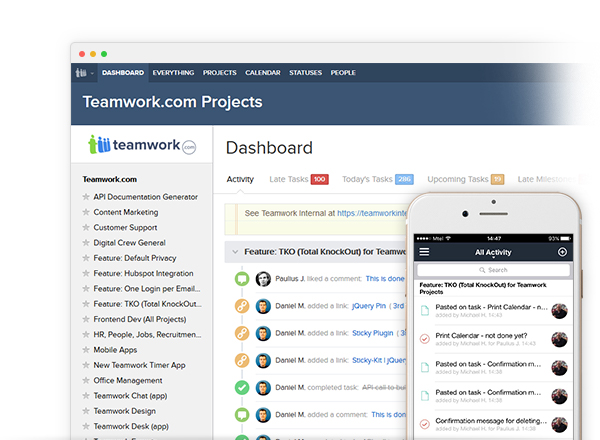Open the Teamwork Internal URL in notice
The width and height of the screenshot is (600, 440).
pos(372,213)
